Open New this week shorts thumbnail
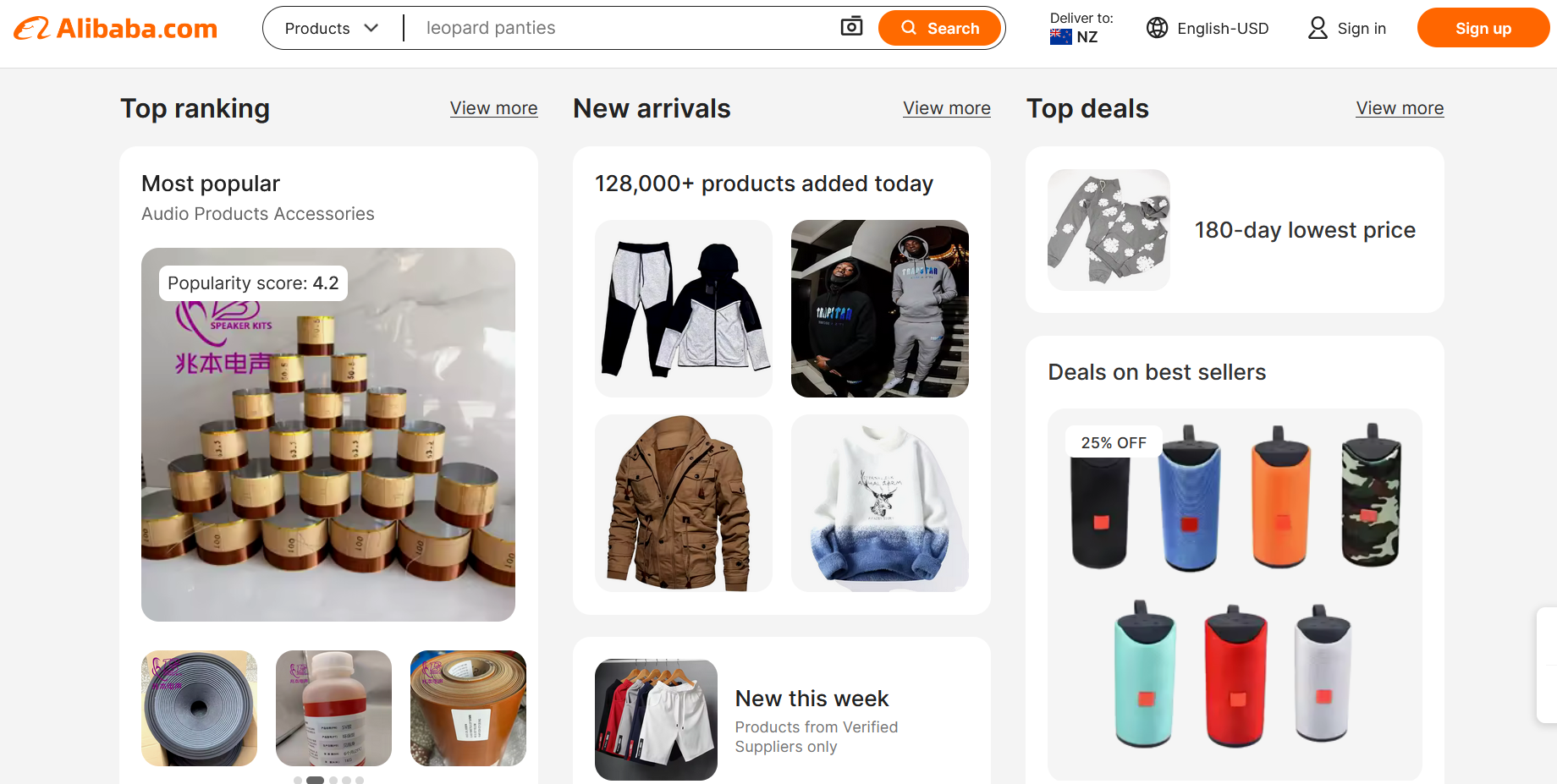Viewport: 1557px width, 784px height. coord(656,719)
